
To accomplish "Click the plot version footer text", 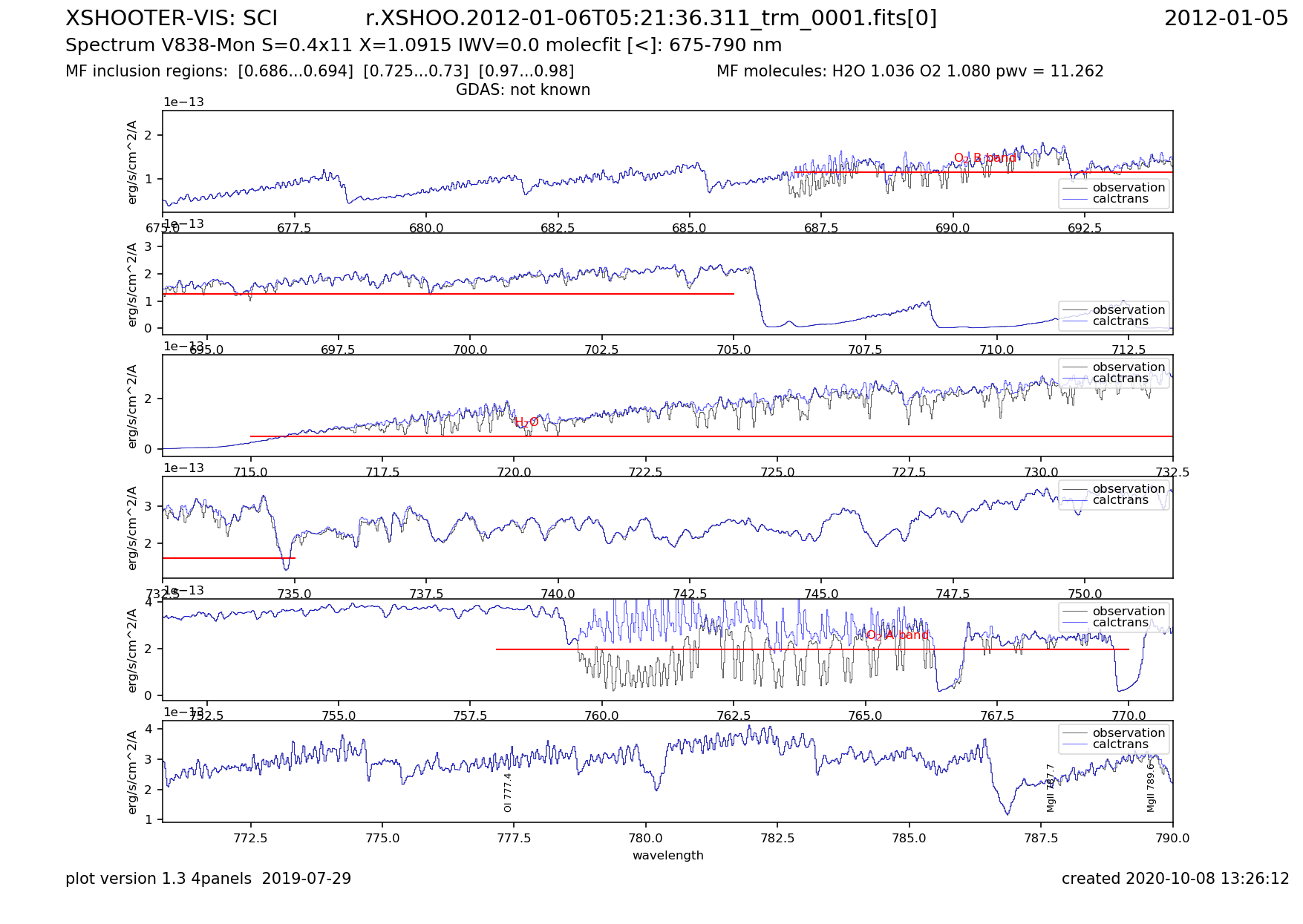I will click(x=208, y=879).
